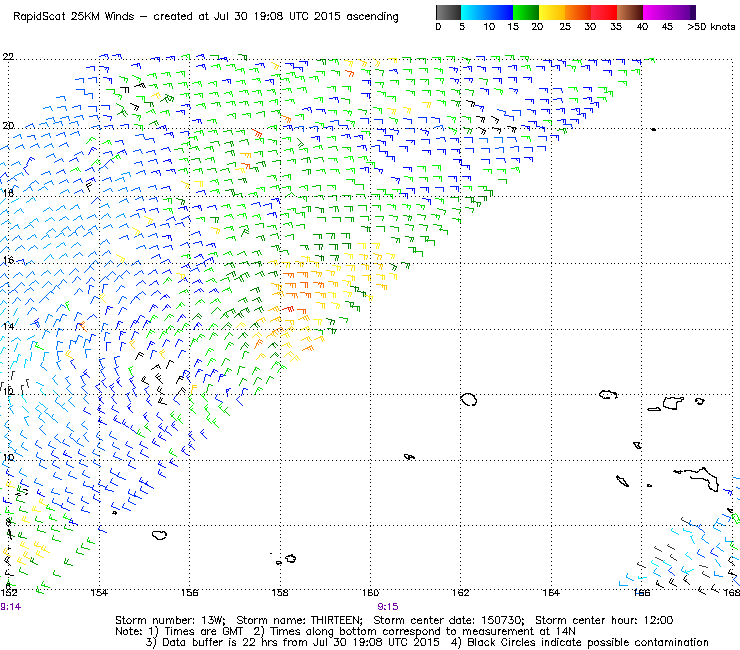Click the island outline near 158E 7N
This screenshot has height=650, width=740.
[291, 558]
